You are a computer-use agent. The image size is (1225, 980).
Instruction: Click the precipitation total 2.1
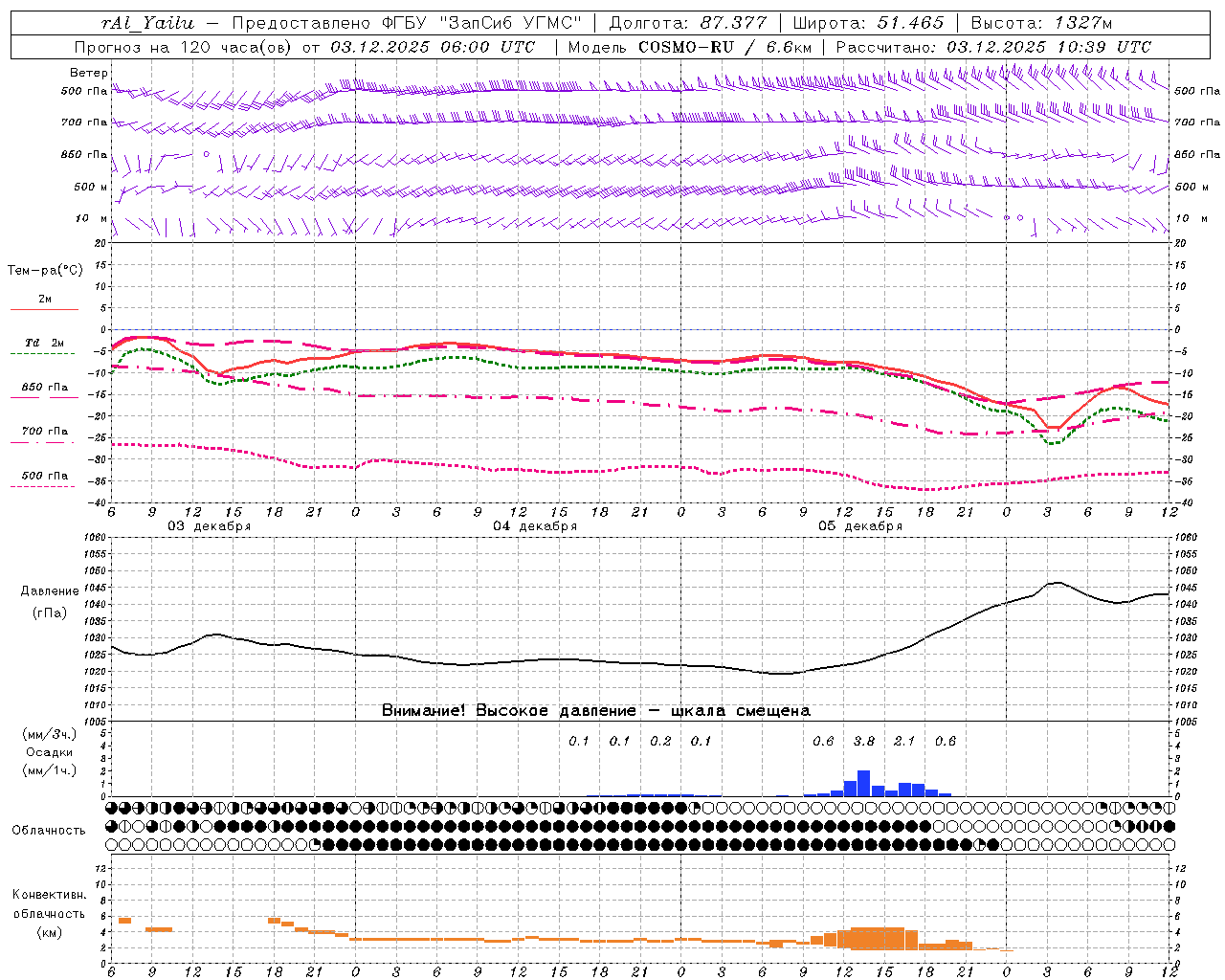[x=904, y=741]
